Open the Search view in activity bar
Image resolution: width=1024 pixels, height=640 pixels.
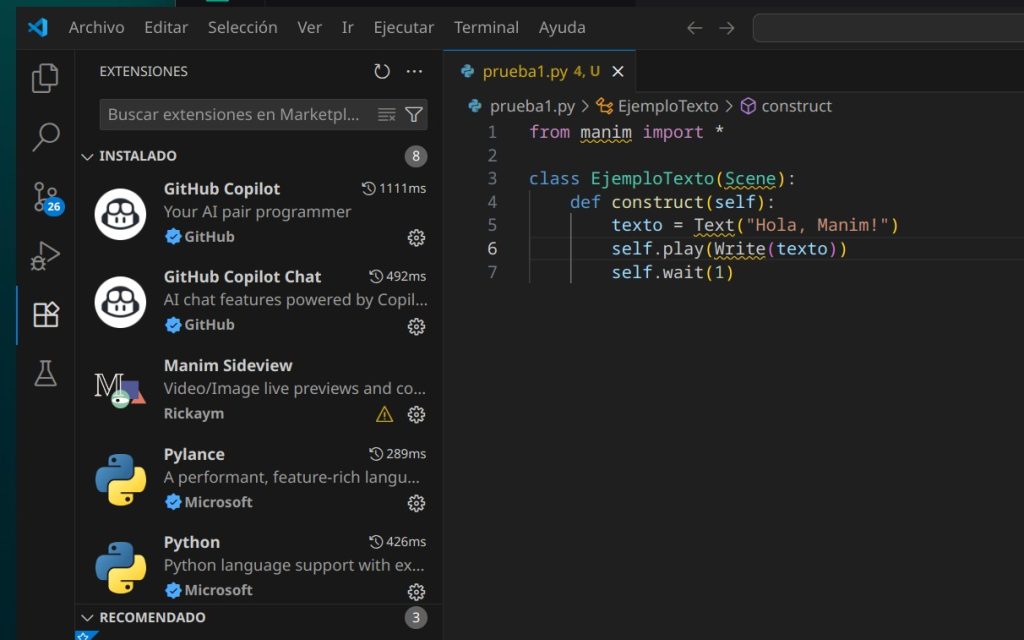pyautogui.click(x=45, y=137)
